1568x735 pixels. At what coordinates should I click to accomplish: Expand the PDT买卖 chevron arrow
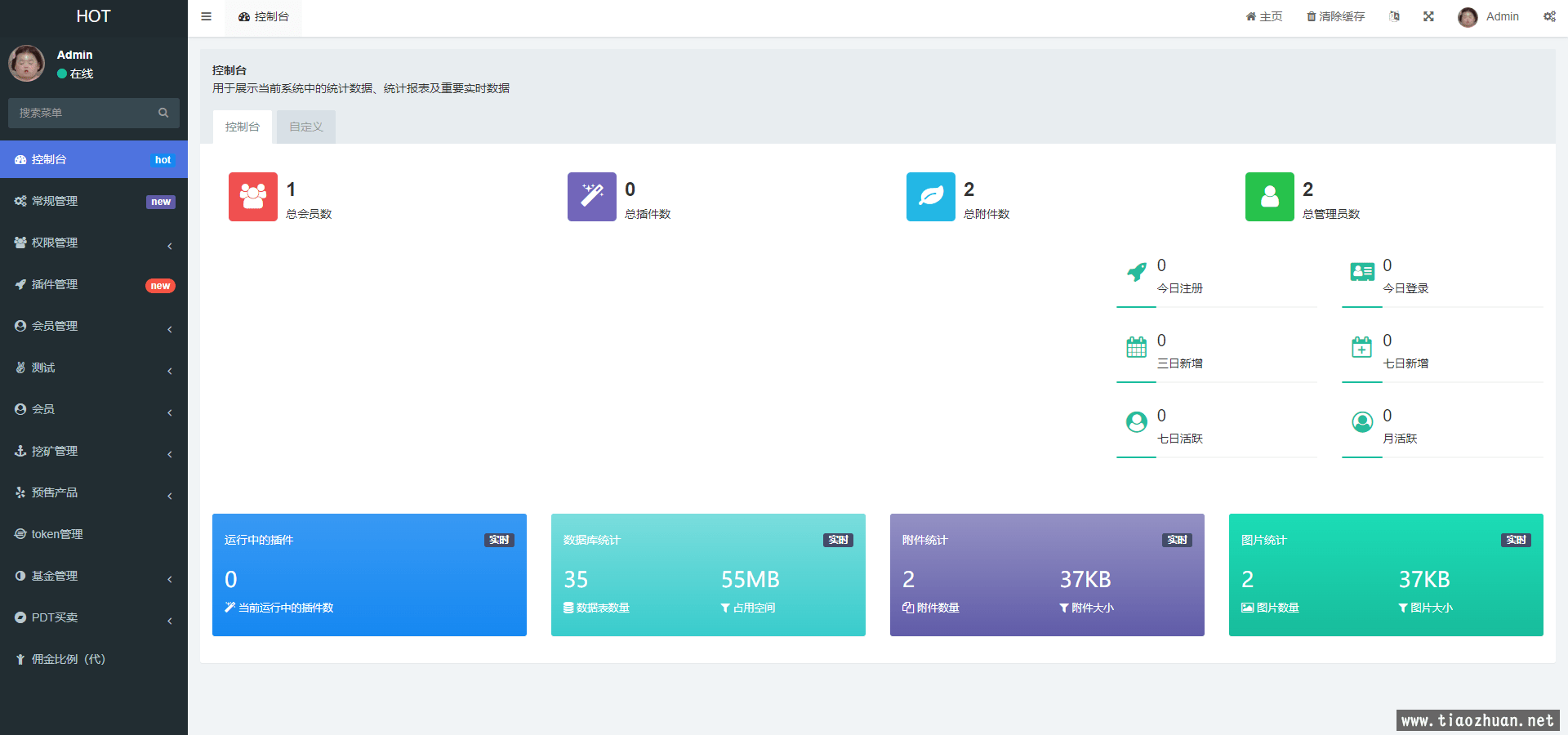(170, 621)
